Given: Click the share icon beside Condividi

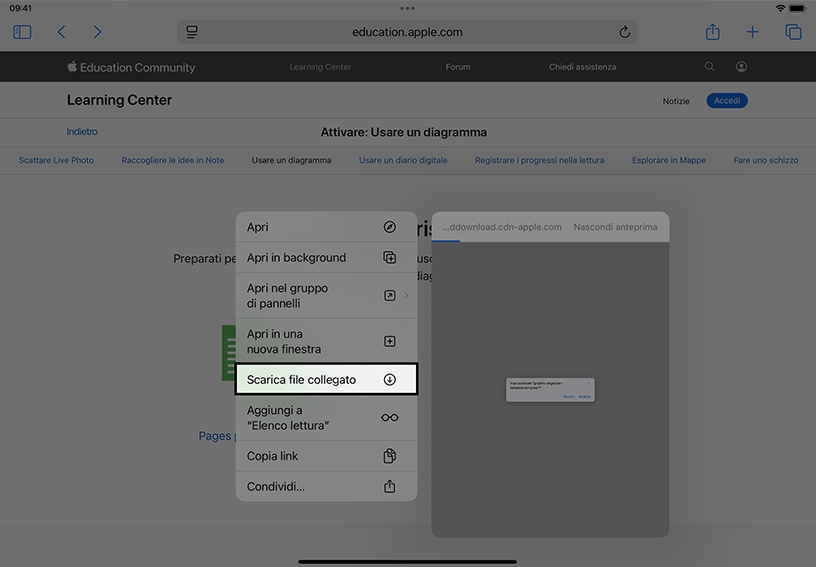Looking at the screenshot, I should click(389, 486).
